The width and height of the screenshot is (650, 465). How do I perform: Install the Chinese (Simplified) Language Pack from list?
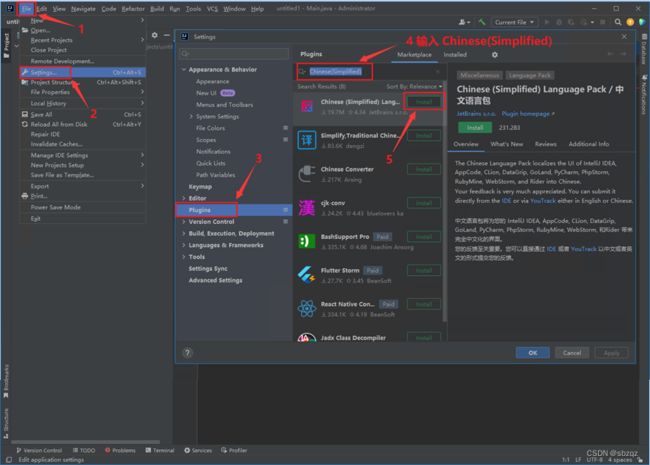coord(424,102)
